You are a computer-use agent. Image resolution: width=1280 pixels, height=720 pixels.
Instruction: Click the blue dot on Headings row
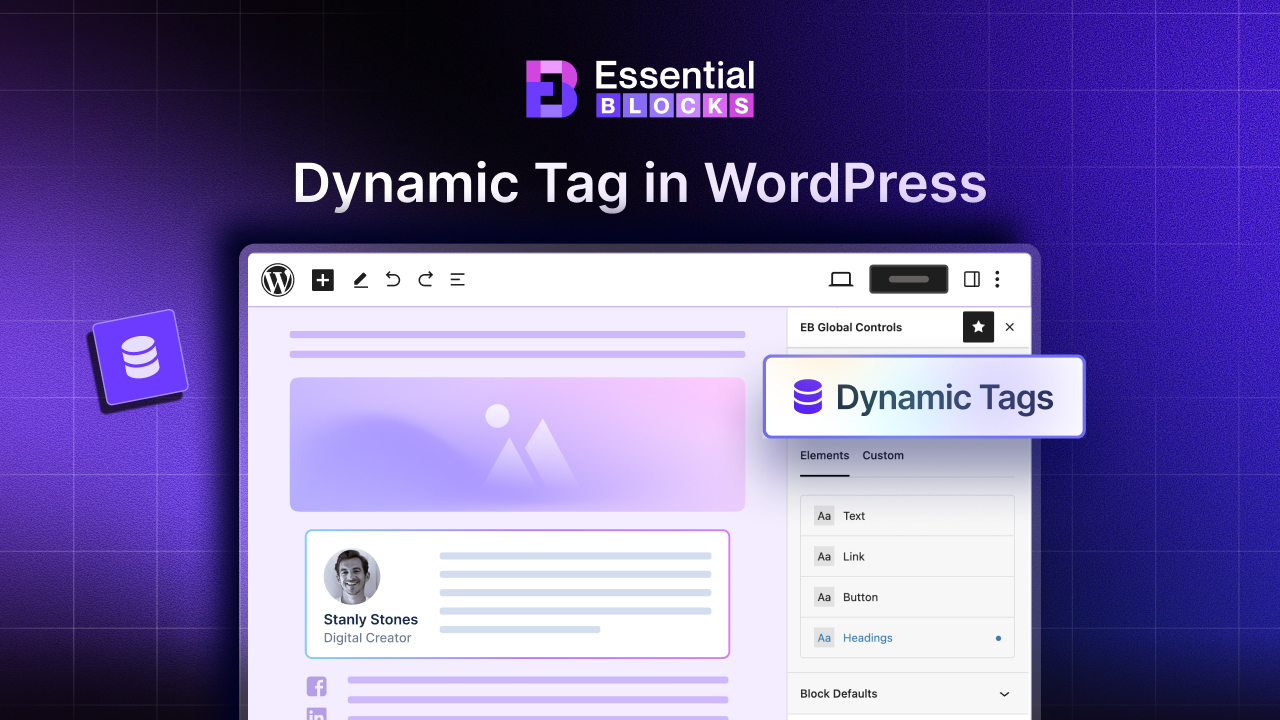(x=998, y=638)
